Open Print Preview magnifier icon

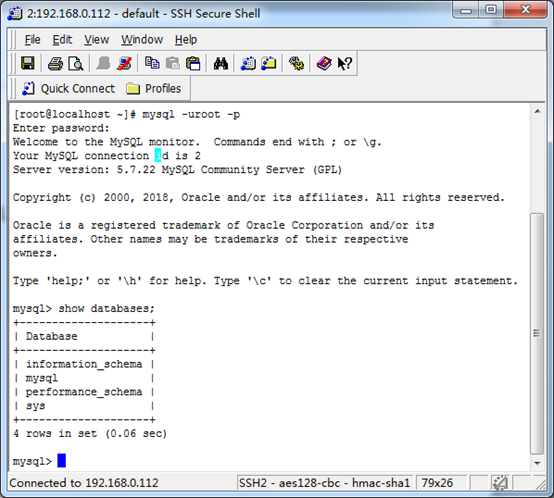click(x=76, y=64)
